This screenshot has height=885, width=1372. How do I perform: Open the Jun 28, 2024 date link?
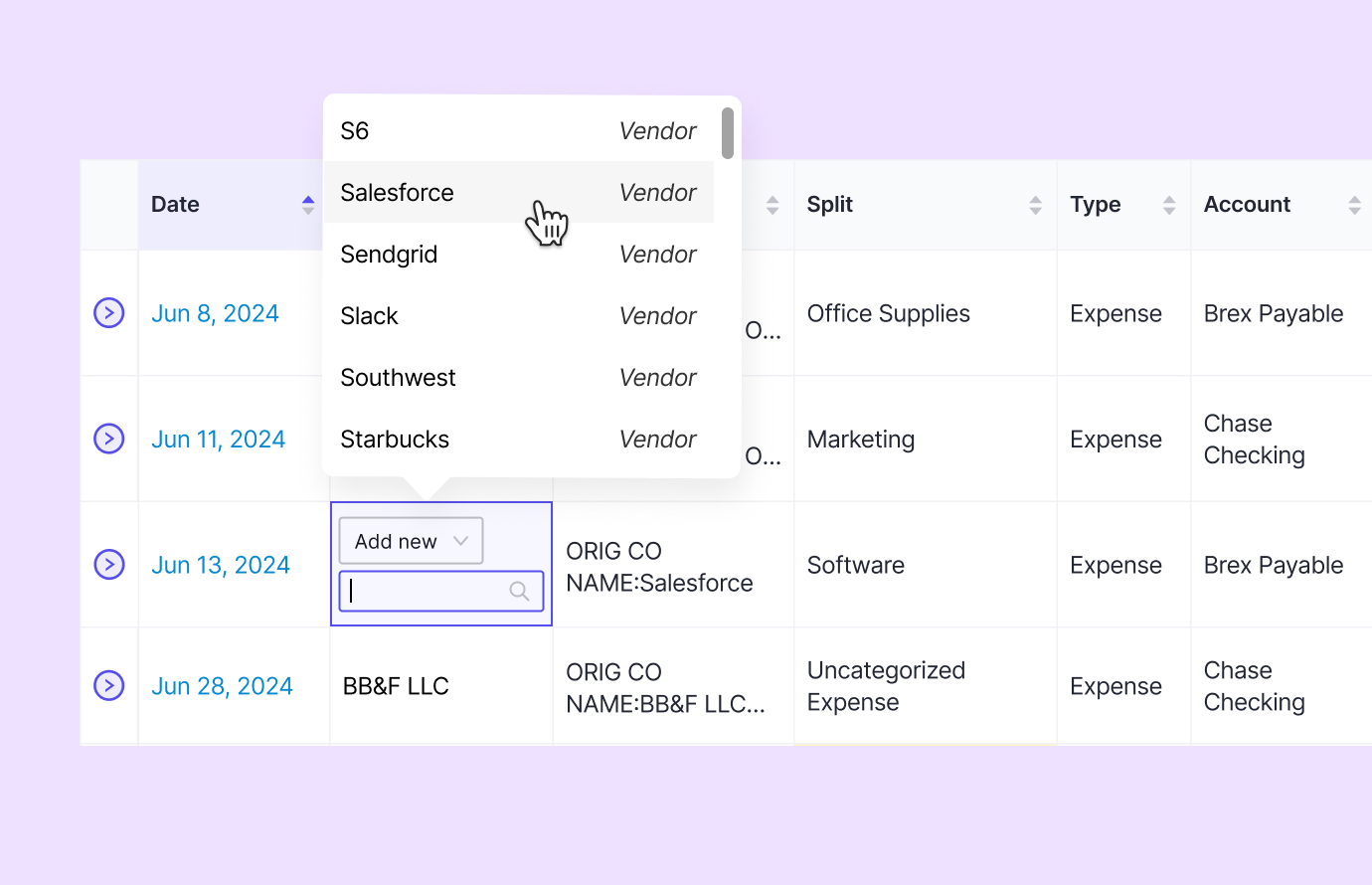[x=222, y=686]
